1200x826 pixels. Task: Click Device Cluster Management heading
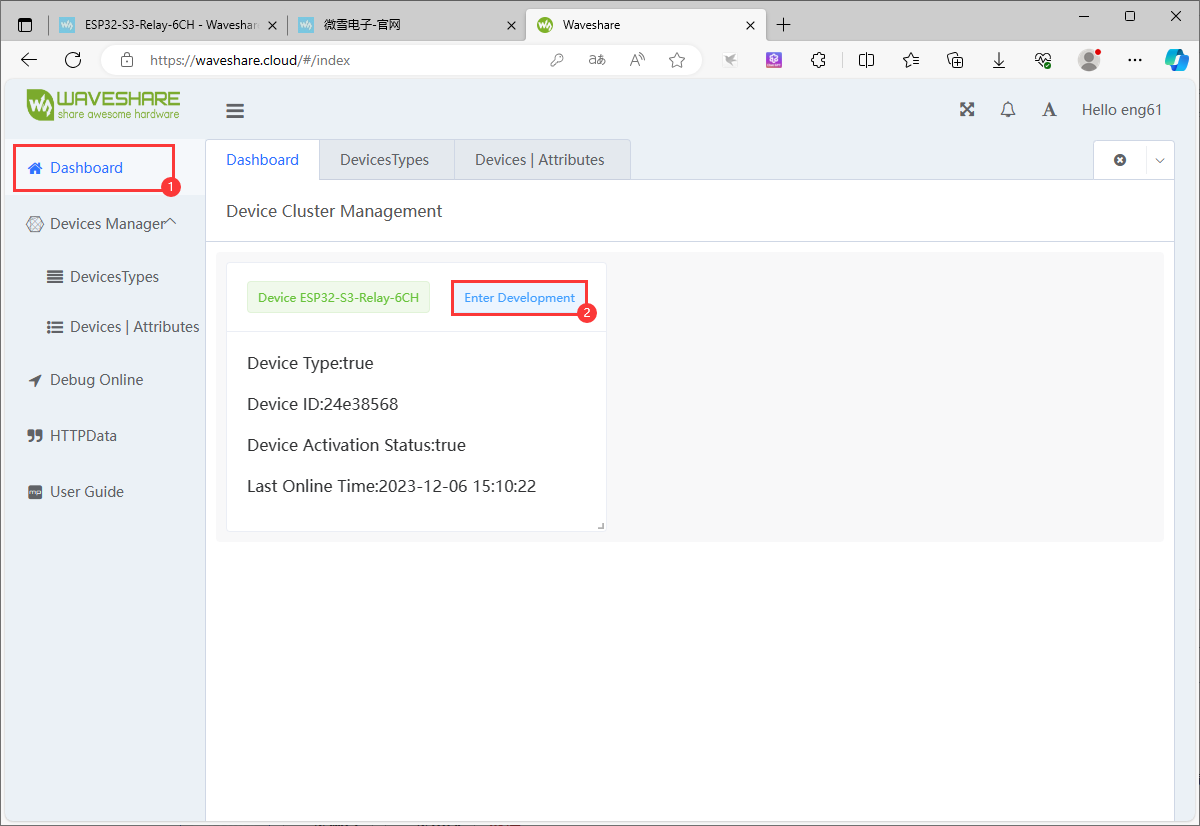334,211
